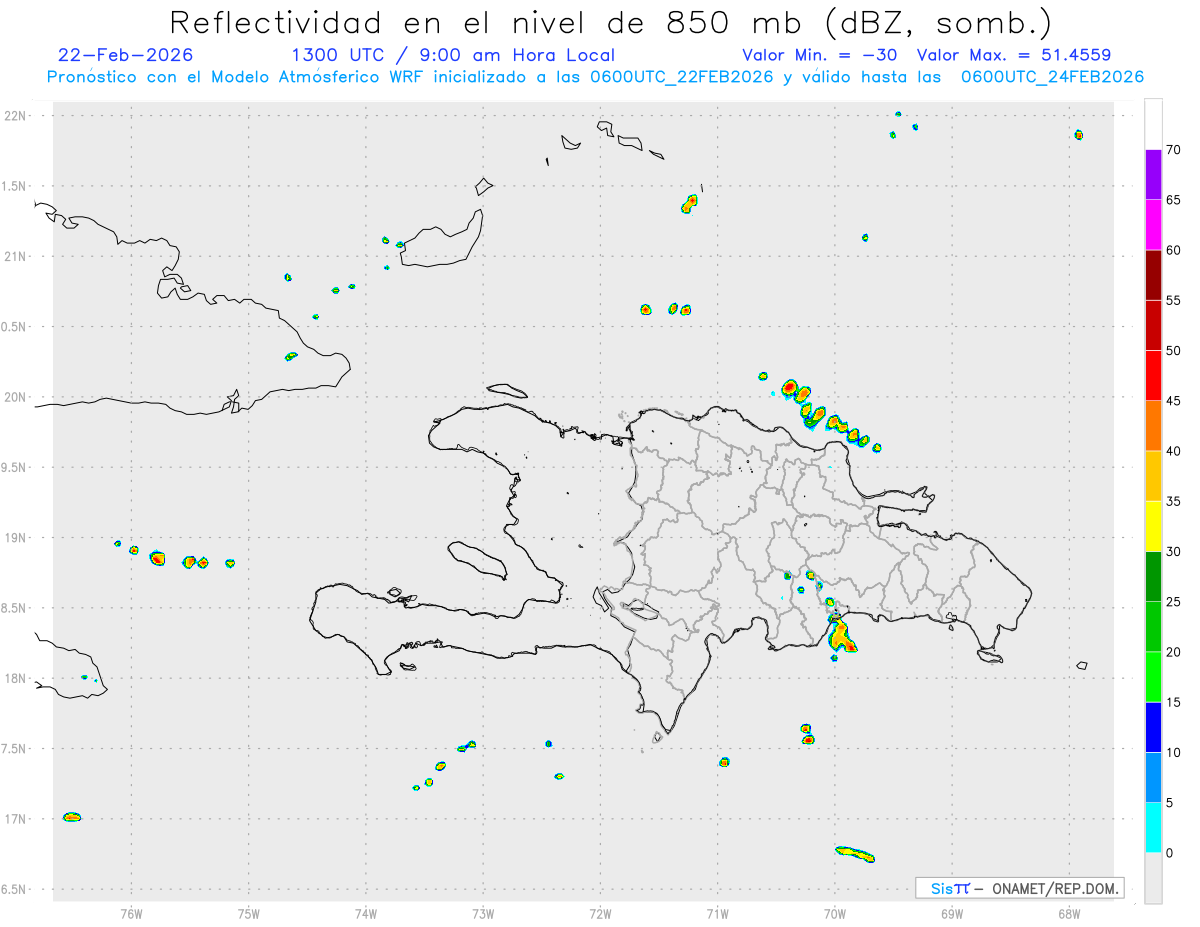Screen dimensions: 1200x927
Task: Click the '40' colorbar tick value
Action: [1174, 451]
